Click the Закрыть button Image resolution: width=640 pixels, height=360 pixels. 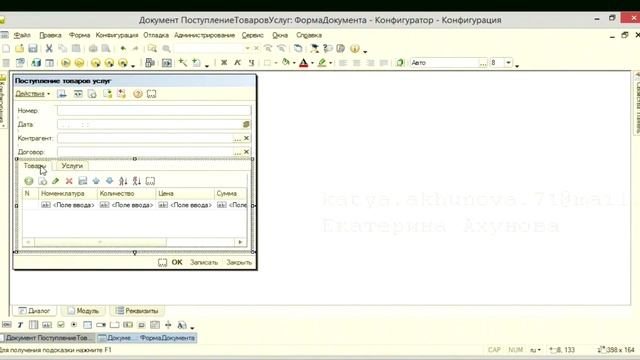(239, 262)
